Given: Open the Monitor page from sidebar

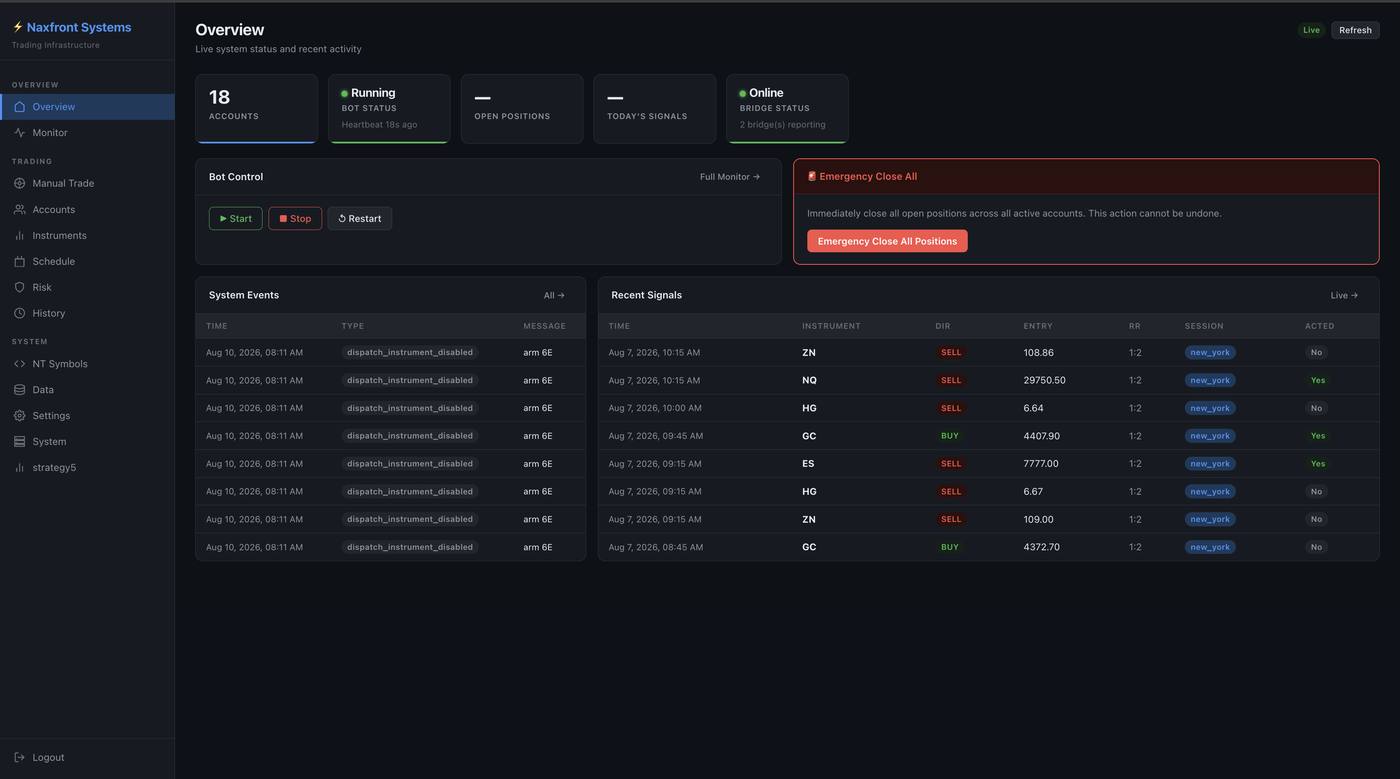Looking at the screenshot, I should [87, 133].
